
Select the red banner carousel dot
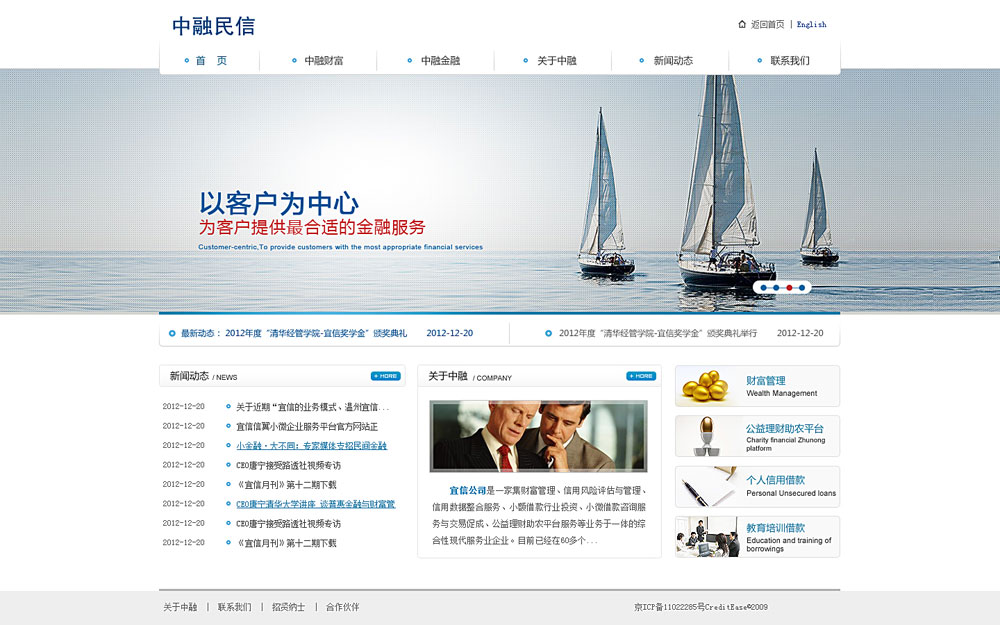click(x=789, y=288)
